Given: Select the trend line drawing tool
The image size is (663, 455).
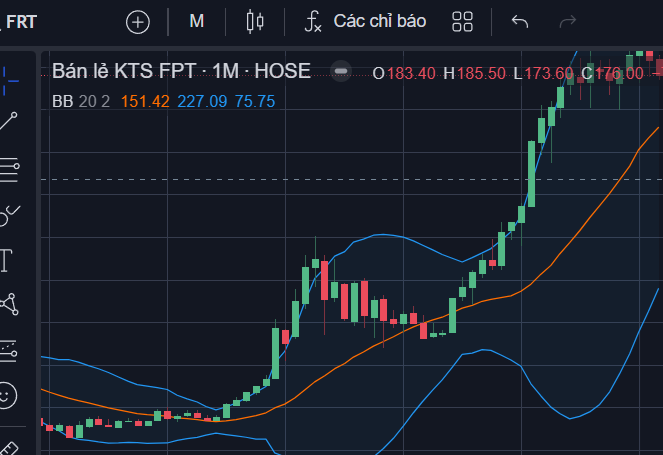Looking at the screenshot, I should [x=9, y=121].
